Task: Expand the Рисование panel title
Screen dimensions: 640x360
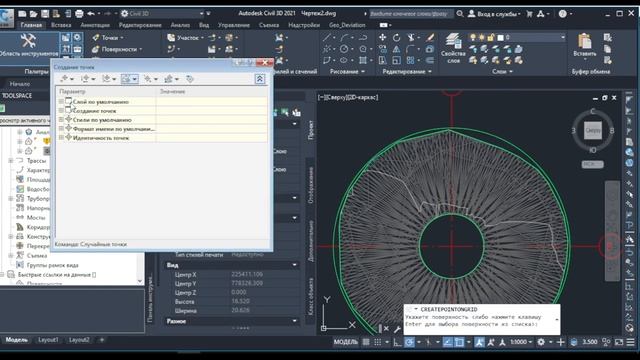Action: 347,71
